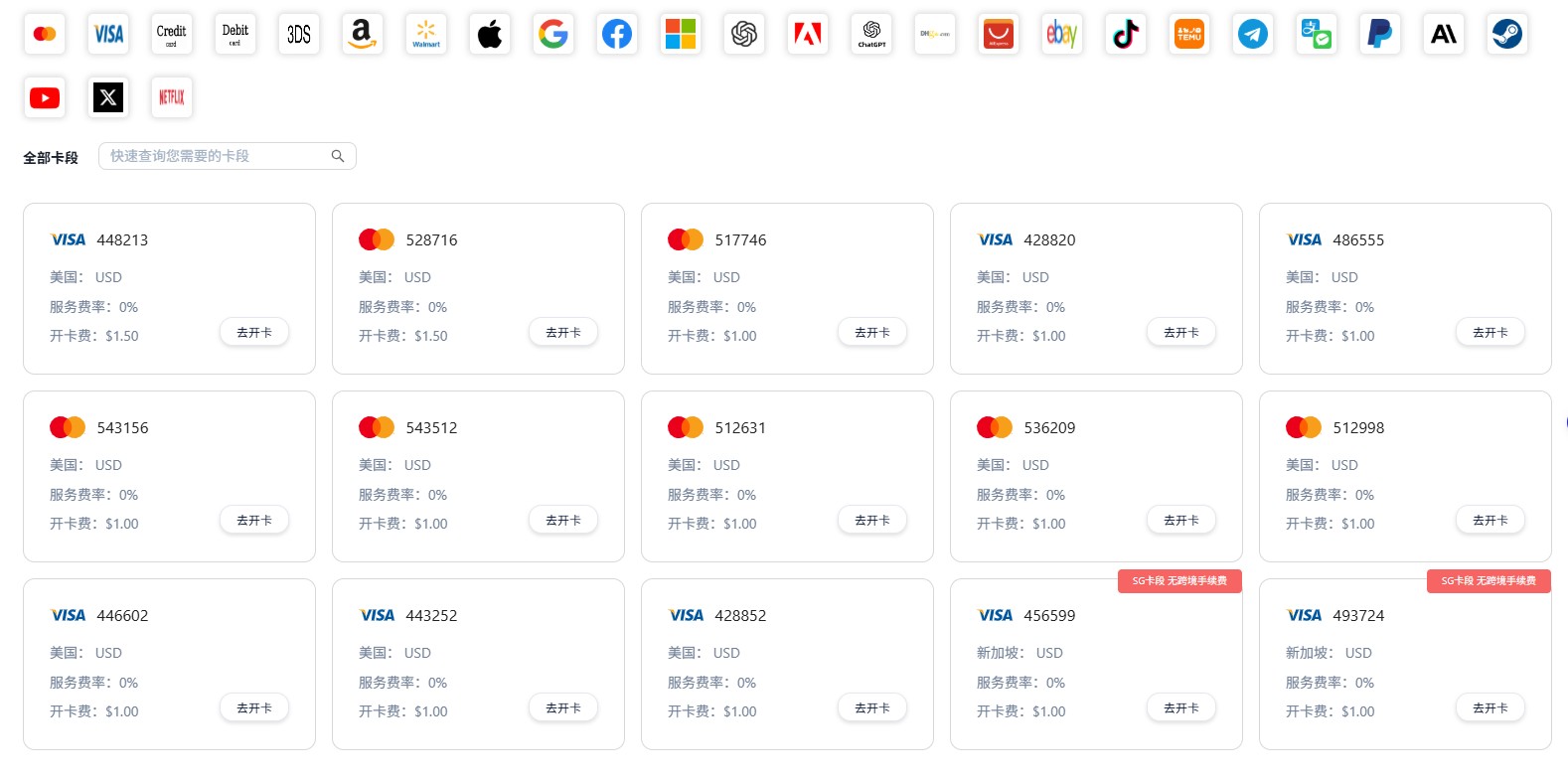Open a card with 去开卡 for 456599
Image resolution: width=1568 pixels, height=780 pixels.
coord(1181,708)
